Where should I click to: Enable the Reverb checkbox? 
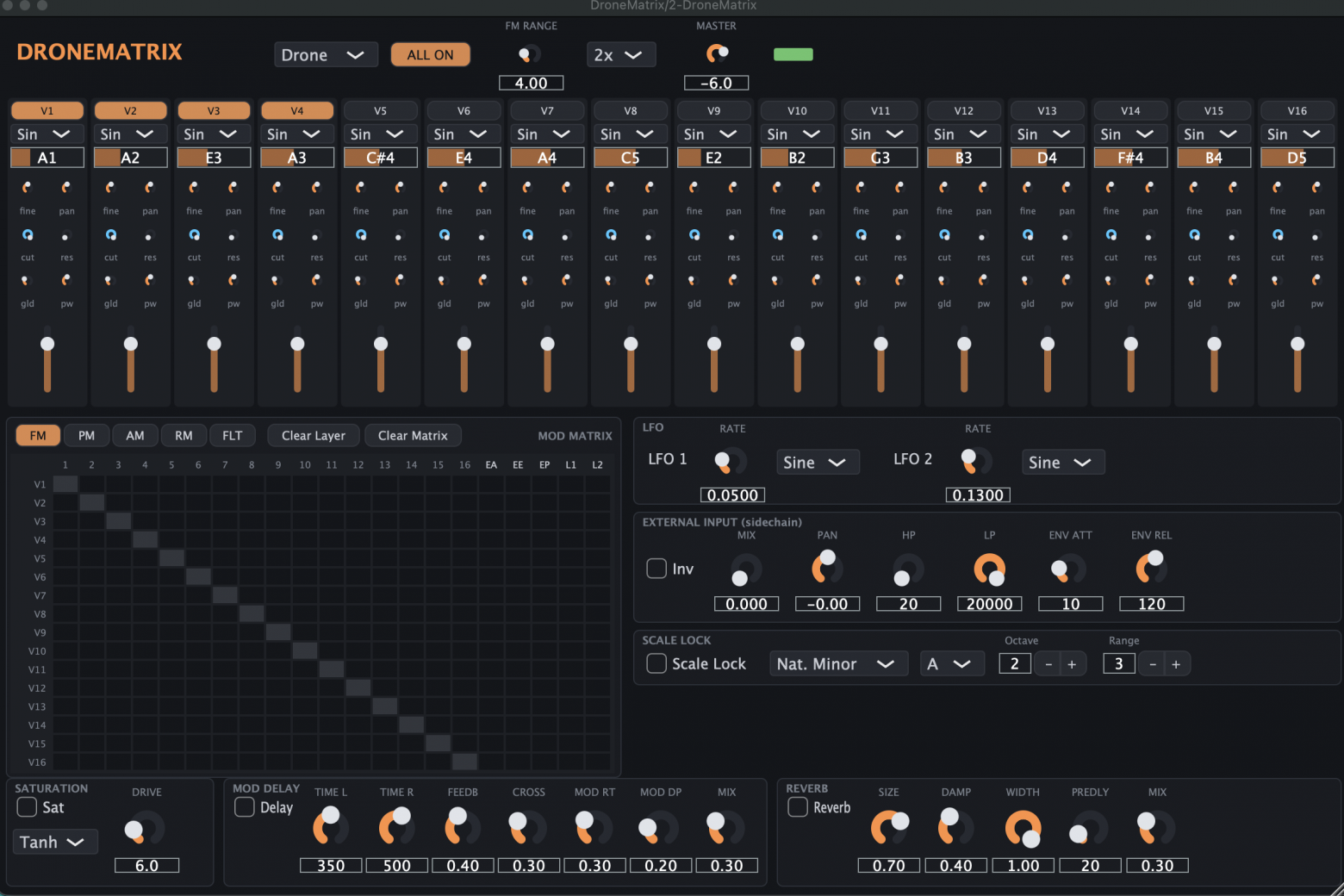pyautogui.click(x=798, y=807)
